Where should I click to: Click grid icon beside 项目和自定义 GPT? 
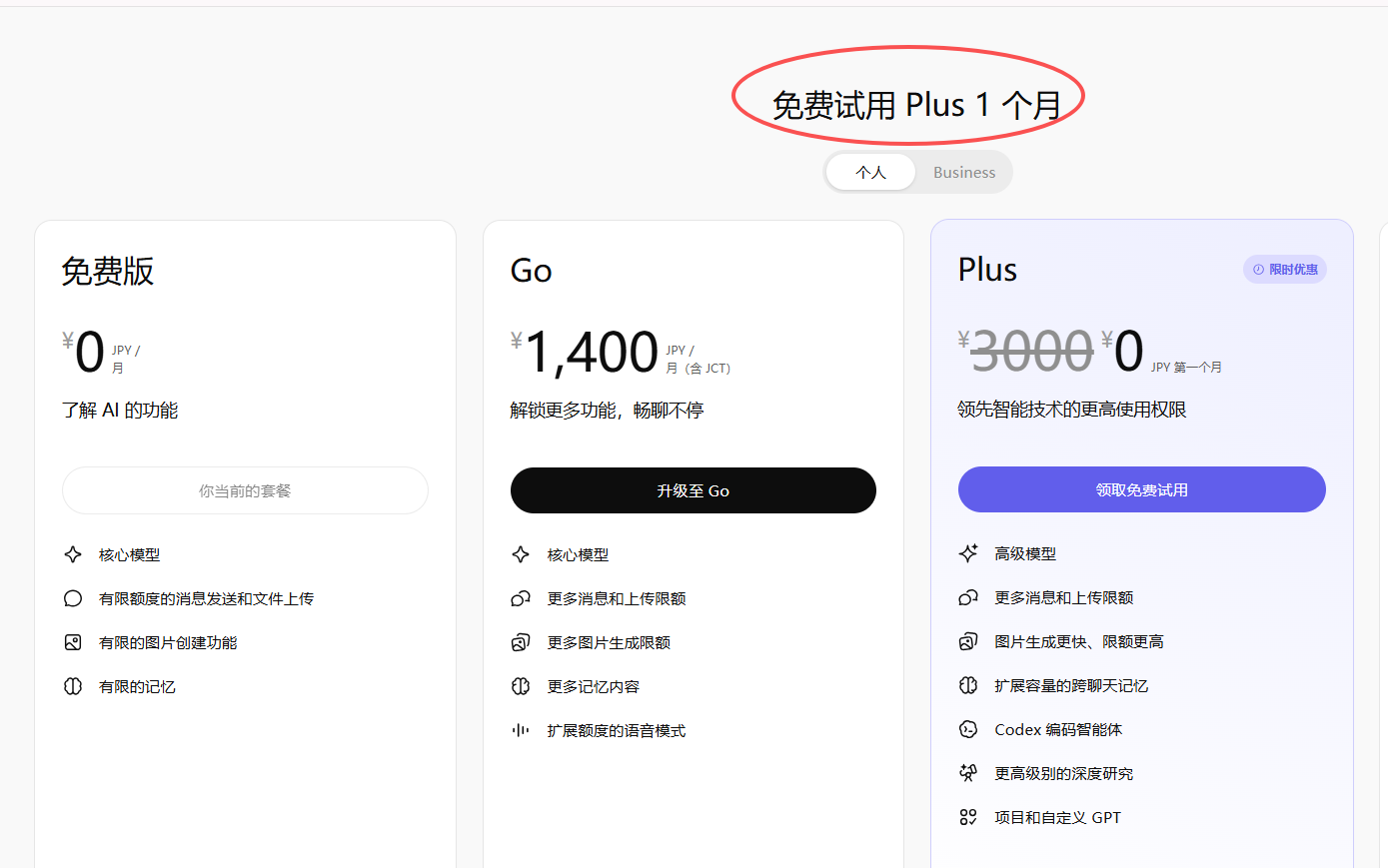pyautogui.click(x=968, y=817)
